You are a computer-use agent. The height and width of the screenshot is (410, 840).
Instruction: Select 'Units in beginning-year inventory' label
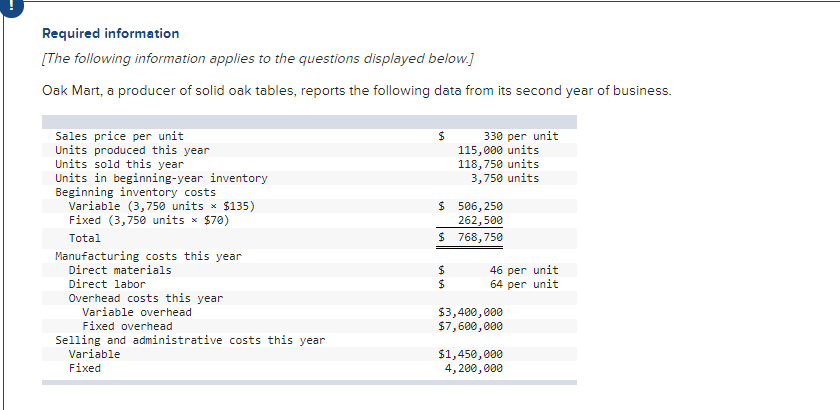161,178
